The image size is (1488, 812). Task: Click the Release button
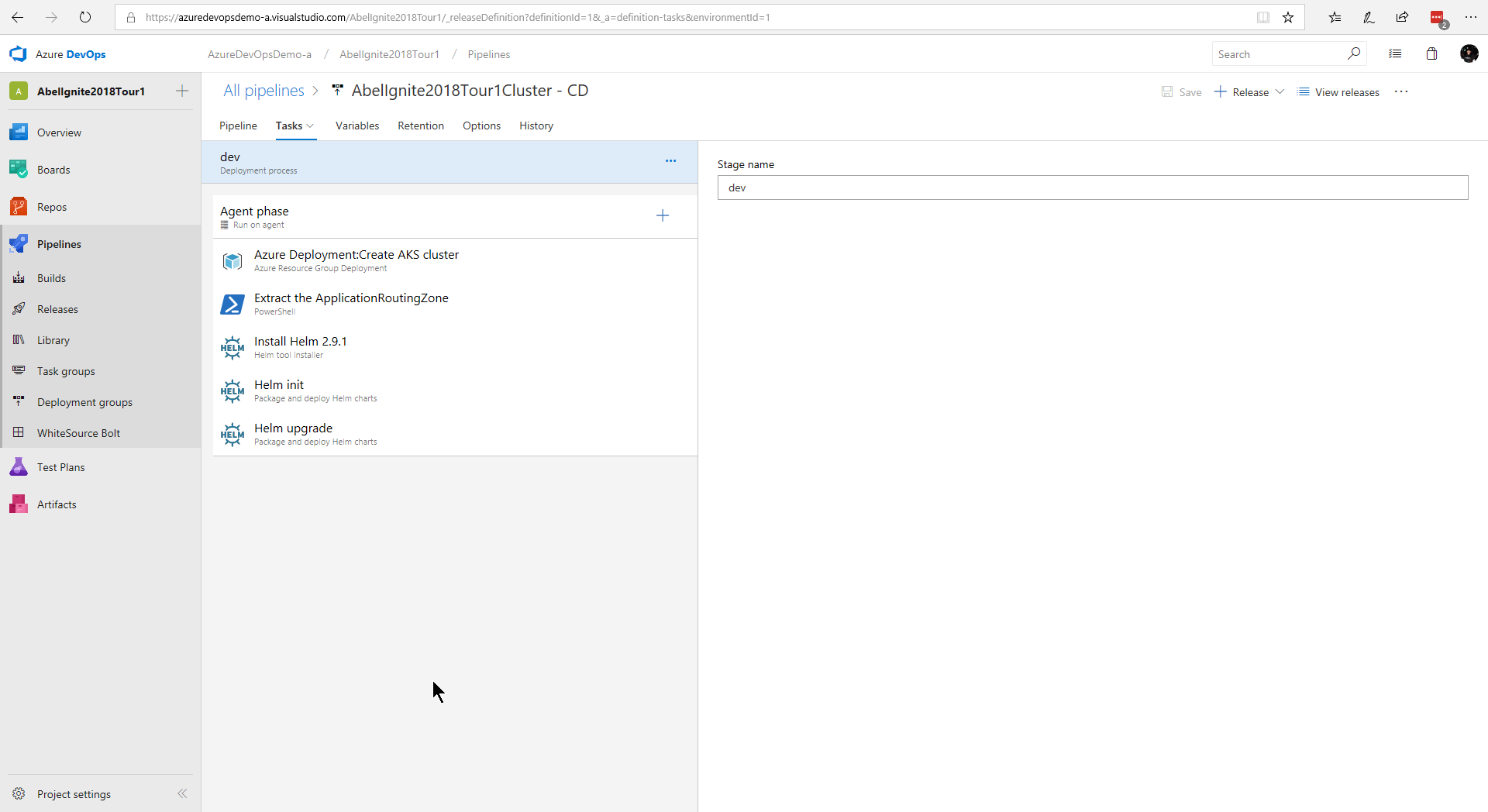tap(1242, 92)
